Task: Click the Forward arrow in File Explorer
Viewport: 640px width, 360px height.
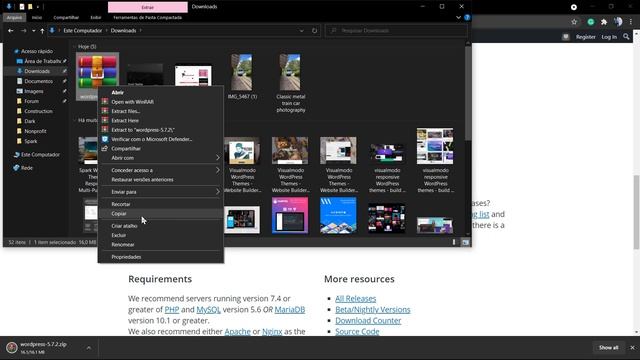Action: pyautogui.click(x=23, y=31)
